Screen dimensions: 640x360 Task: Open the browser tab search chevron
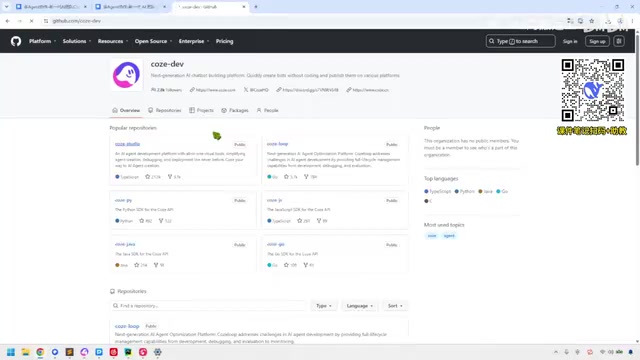point(7,7)
